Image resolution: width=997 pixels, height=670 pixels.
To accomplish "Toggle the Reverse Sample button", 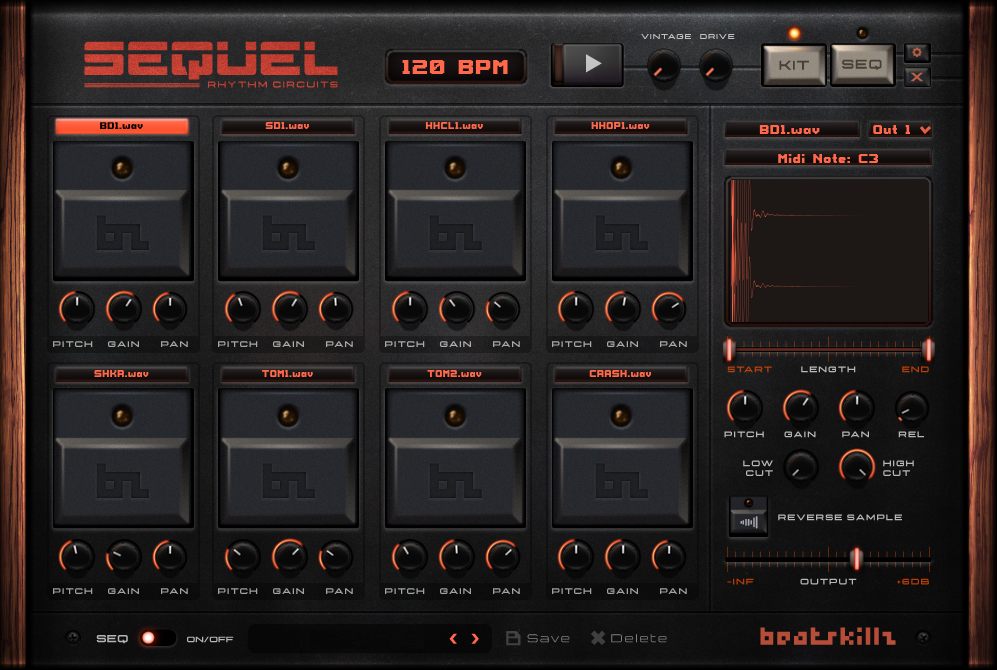I will click(x=748, y=517).
